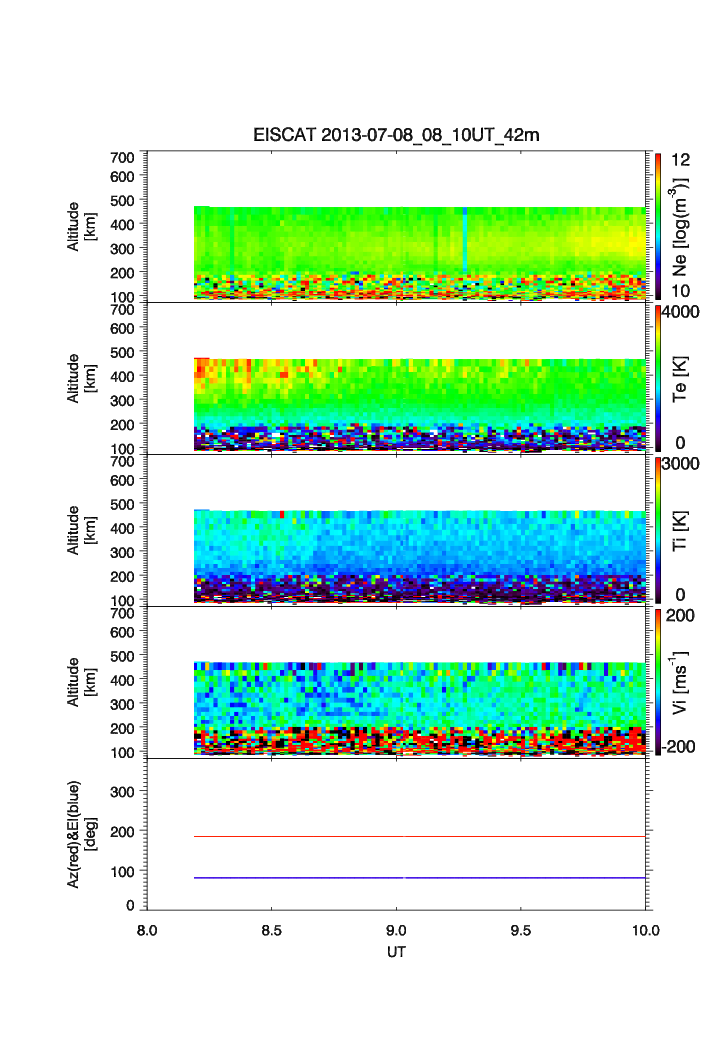Click the red azimuth line
708x1062 pixels.
tap(420, 836)
